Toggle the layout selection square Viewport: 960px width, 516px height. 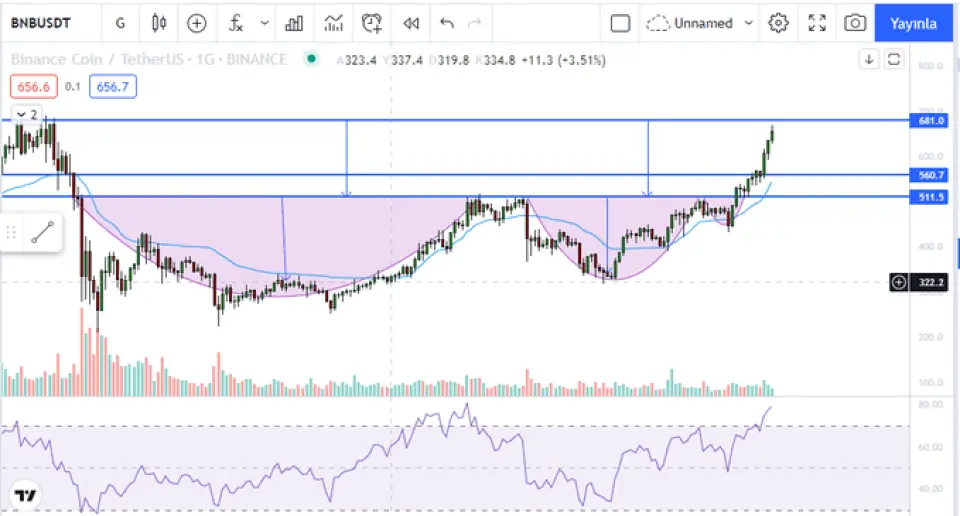(620, 23)
